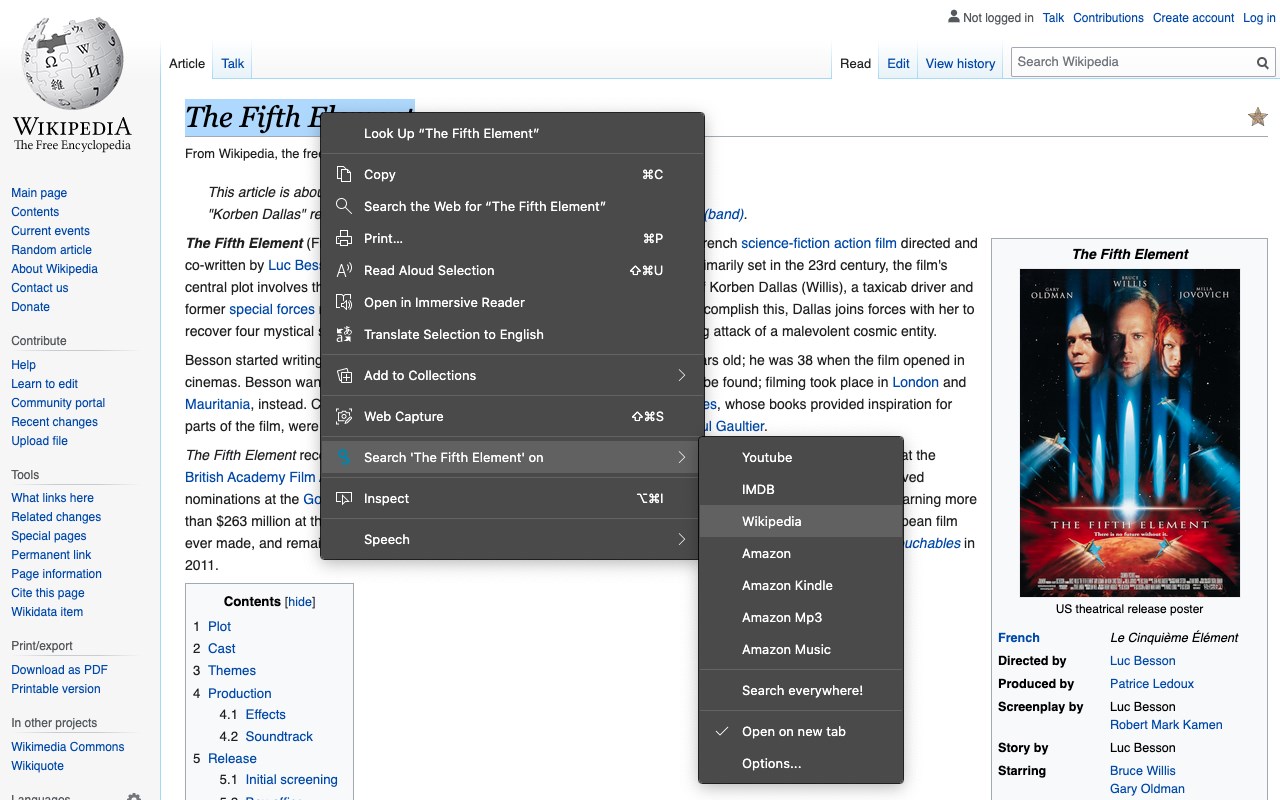This screenshot has width=1280, height=800.
Task: Open the Luc Besson link in infobox
Action: pos(1142,661)
